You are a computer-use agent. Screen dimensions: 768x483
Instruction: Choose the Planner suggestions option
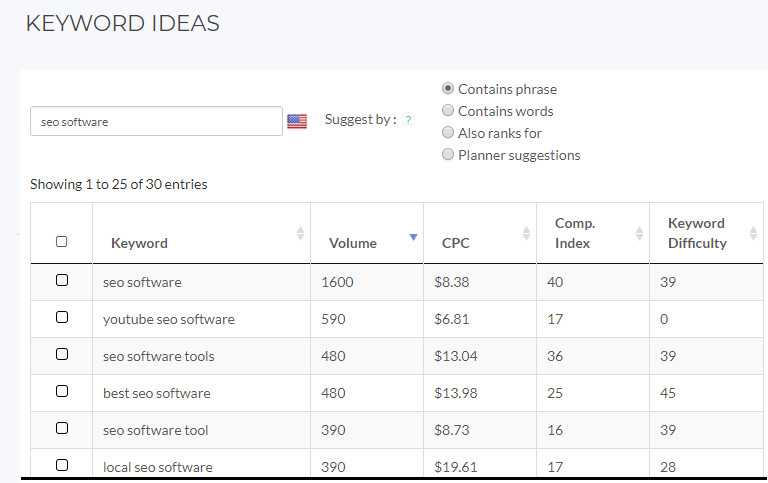(x=448, y=155)
